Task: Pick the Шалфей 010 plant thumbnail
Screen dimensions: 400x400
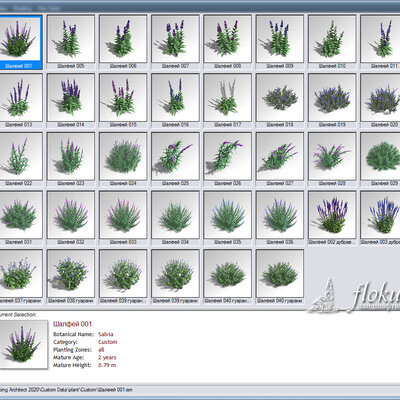Action: [332, 39]
